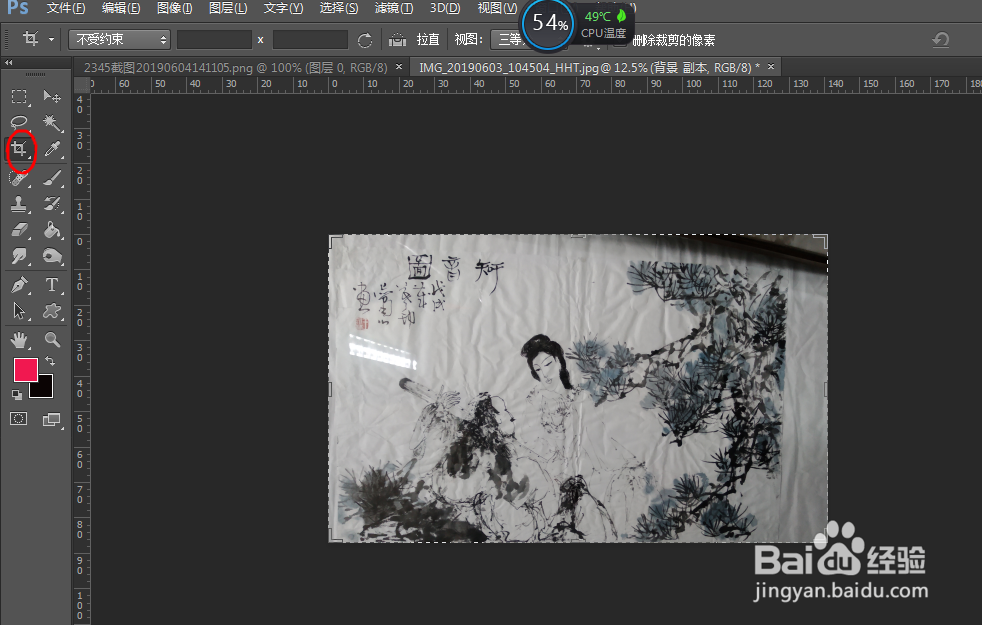This screenshot has height=625, width=982.
Task: Select the History Brush tool
Action: [x=52, y=204]
